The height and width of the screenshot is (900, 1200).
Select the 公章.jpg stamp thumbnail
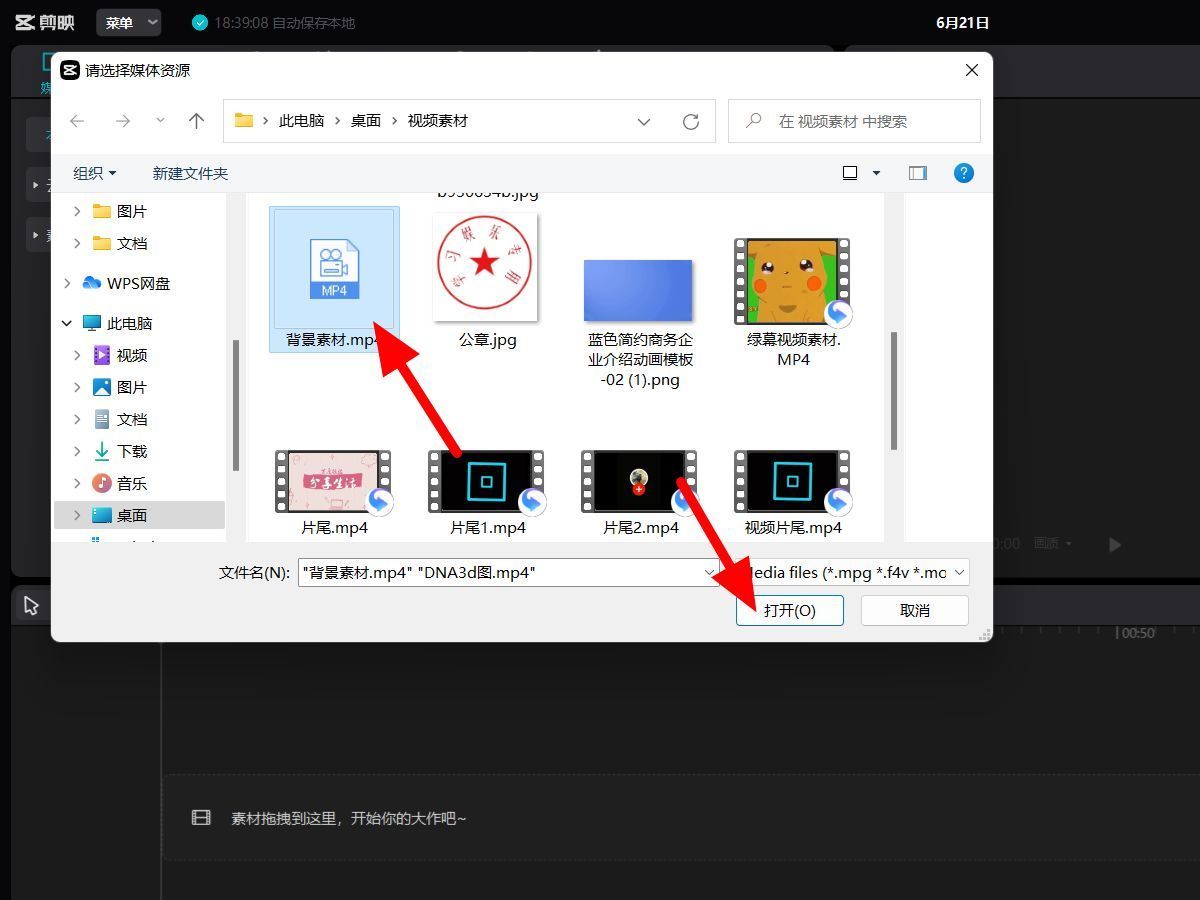point(486,267)
